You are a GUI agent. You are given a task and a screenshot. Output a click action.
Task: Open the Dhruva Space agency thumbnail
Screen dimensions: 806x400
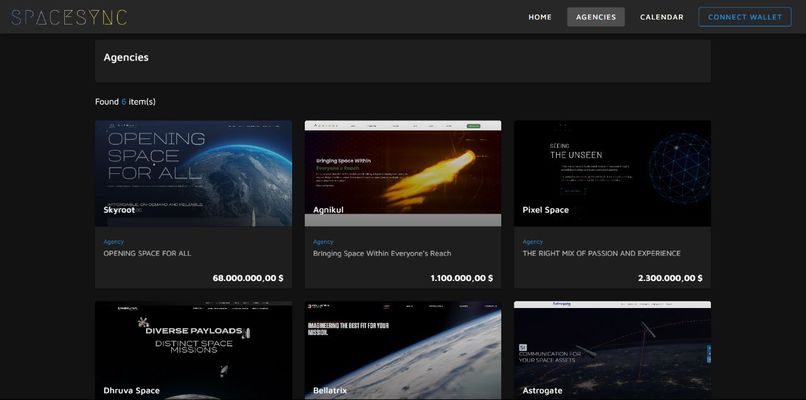[193, 350]
